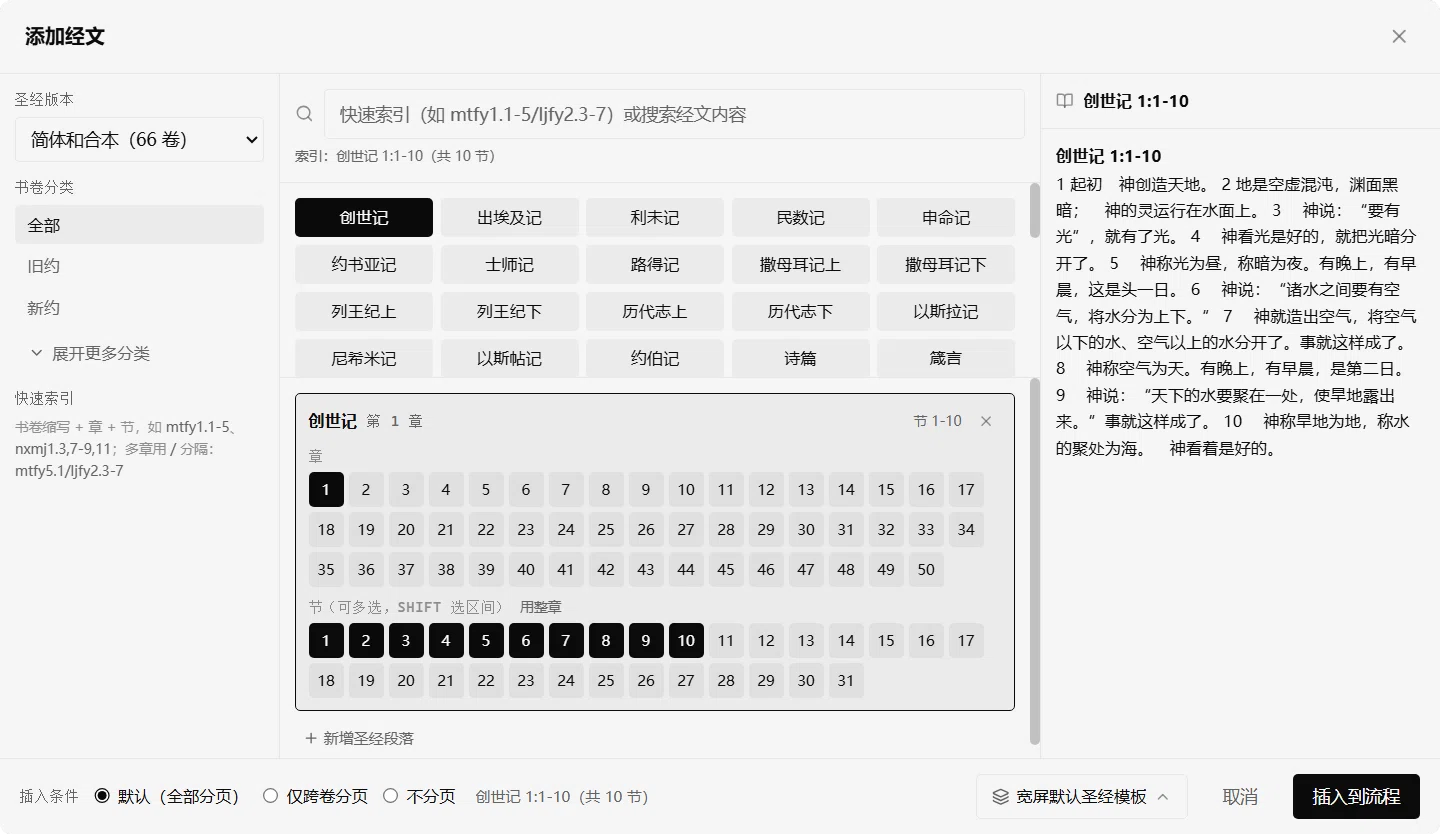This screenshot has height=834, width=1440.
Task: Choose the 申命记 book
Action: click(946, 218)
